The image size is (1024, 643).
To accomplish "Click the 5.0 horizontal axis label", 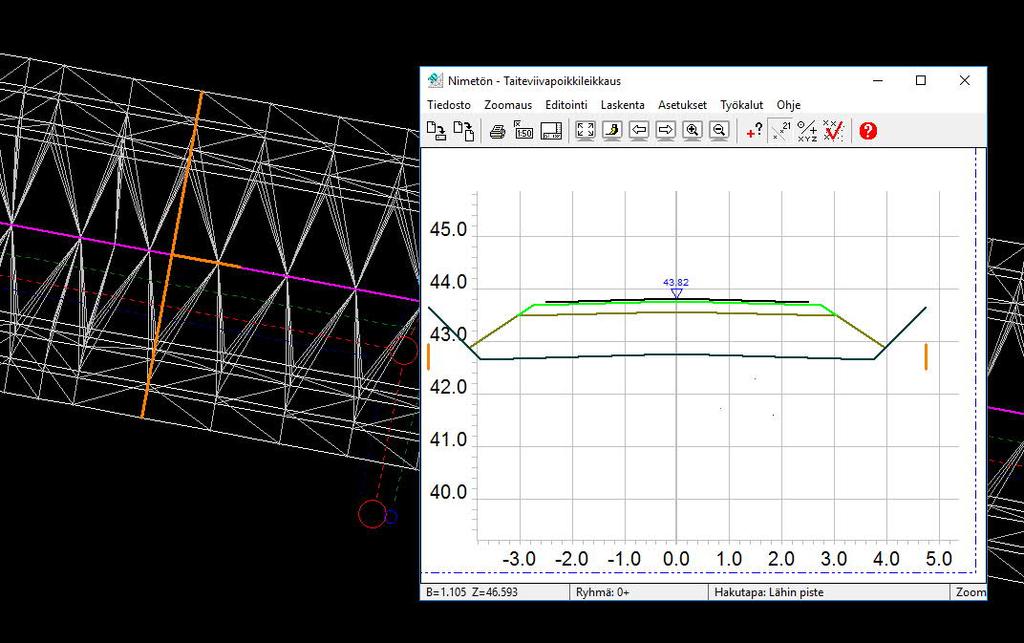I will click(938, 559).
